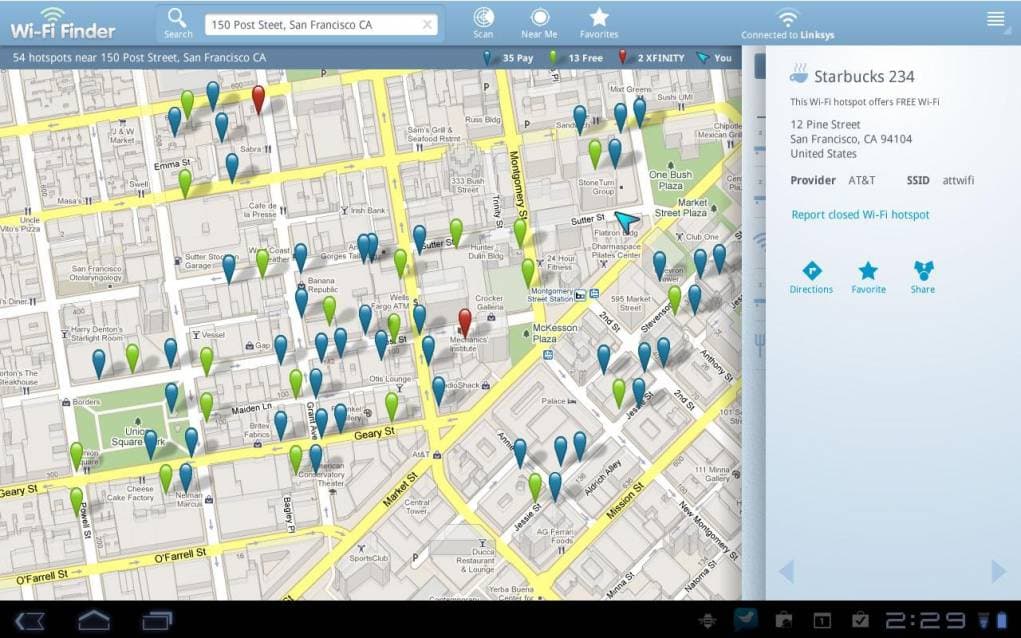The image size is (1021, 638).
Task: Select the Scan icon in the toolbar
Action: [x=483, y=20]
